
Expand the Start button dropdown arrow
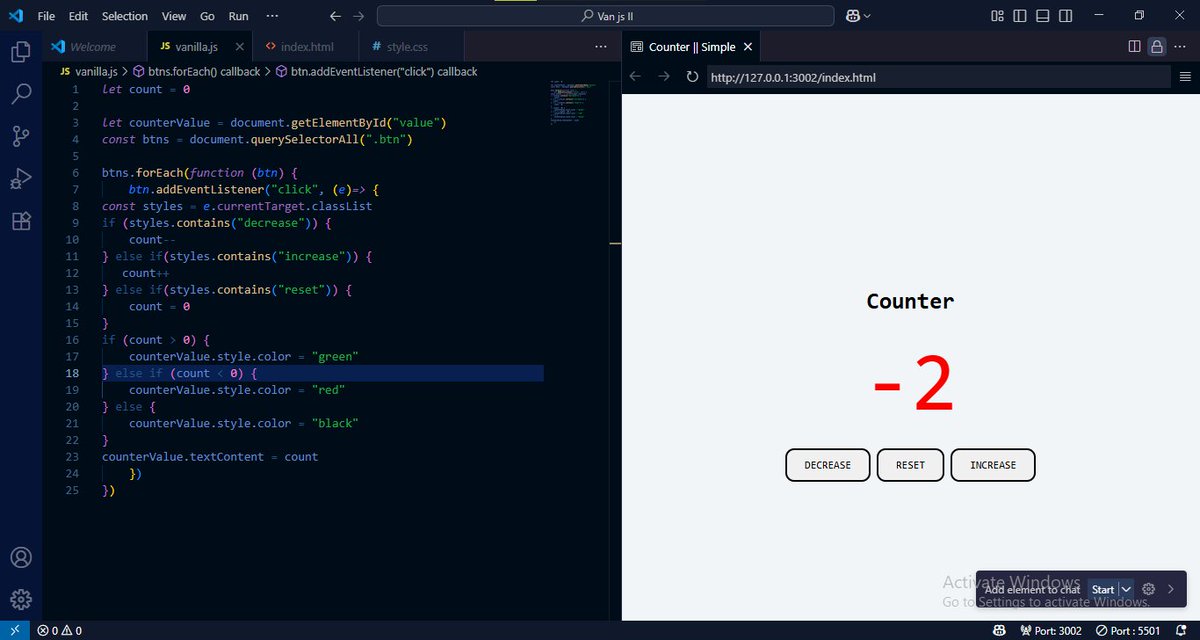pyautogui.click(x=1126, y=589)
